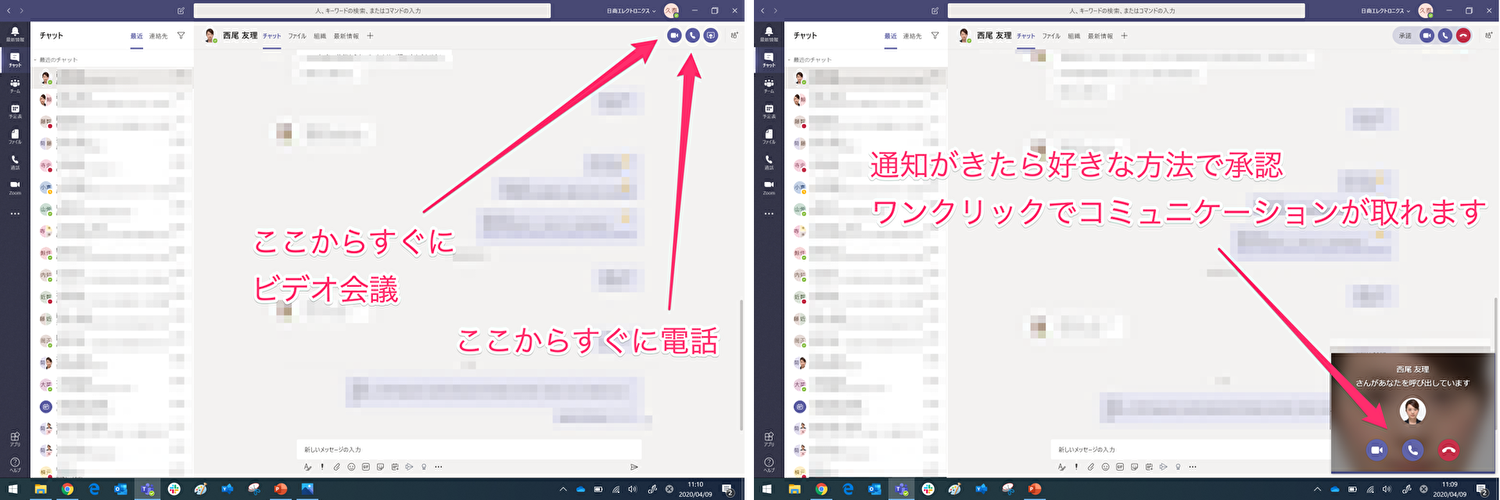The image size is (1500, 500).
Task: Select 連絡先 tab in left window chat list
Action: pos(158,35)
